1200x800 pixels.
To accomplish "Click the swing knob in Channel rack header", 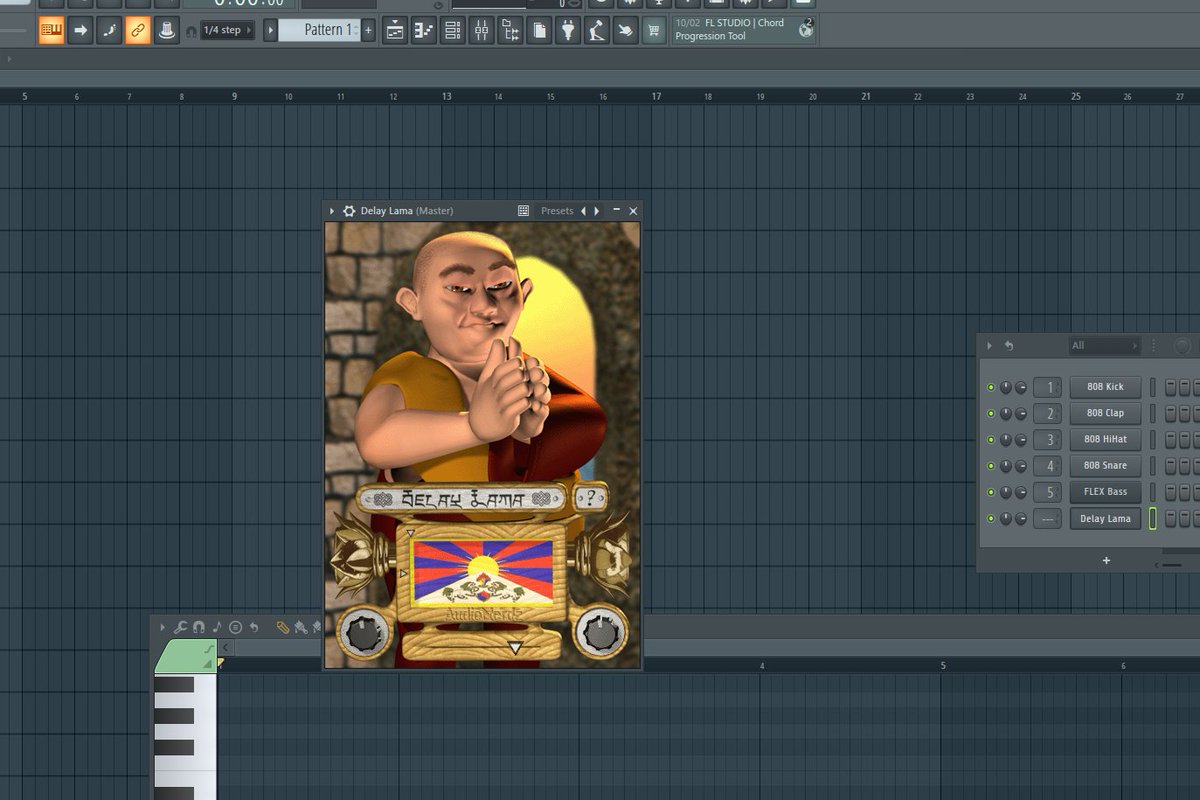I will (1182, 346).
